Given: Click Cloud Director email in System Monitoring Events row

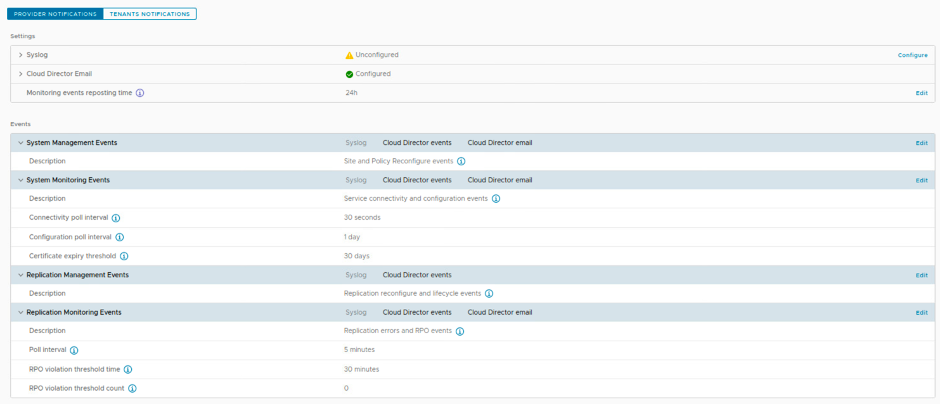Looking at the screenshot, I should (x=500, y=180).
